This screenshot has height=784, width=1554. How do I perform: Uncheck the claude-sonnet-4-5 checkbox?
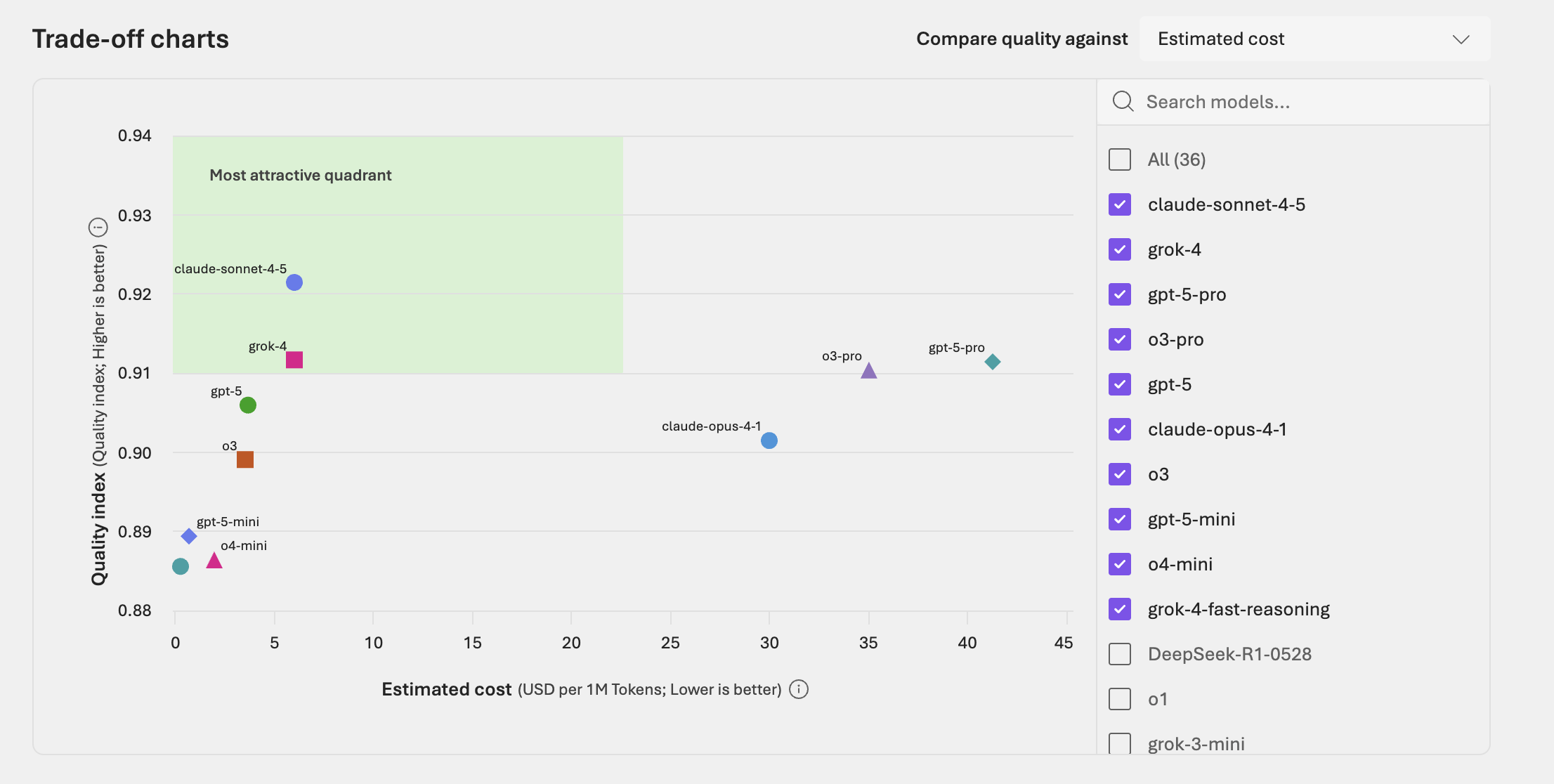click(x=1120, y=204)
